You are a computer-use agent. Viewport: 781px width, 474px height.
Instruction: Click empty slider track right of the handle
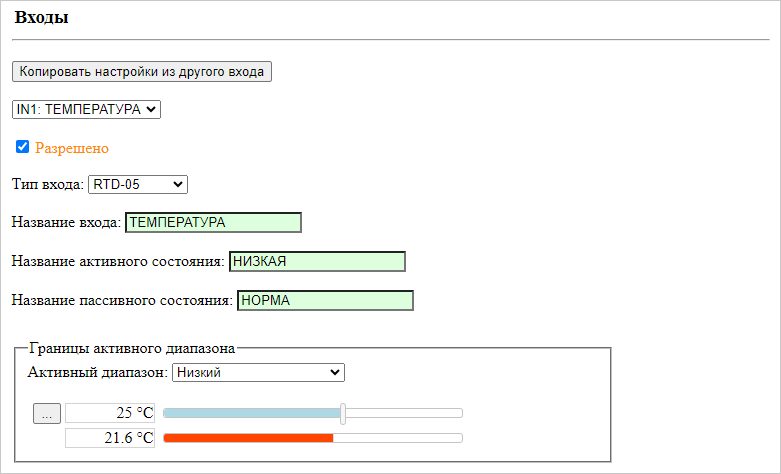[404, 413]
